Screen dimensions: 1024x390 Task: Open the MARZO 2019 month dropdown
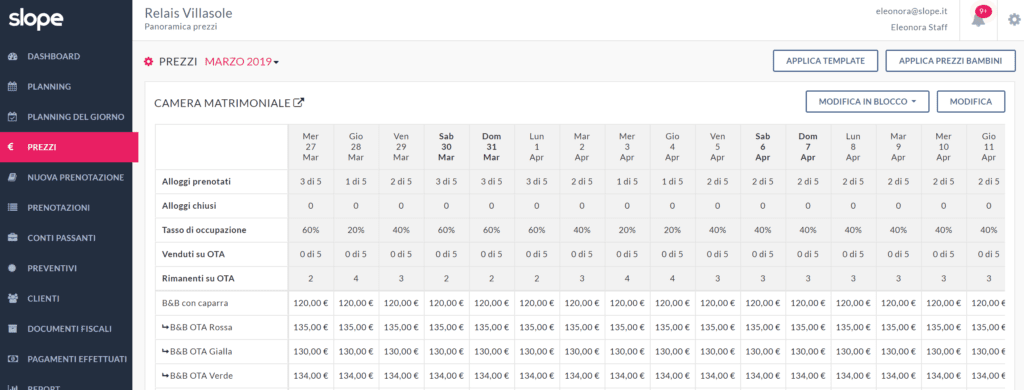pyautogui.click(x=242, y=61)
